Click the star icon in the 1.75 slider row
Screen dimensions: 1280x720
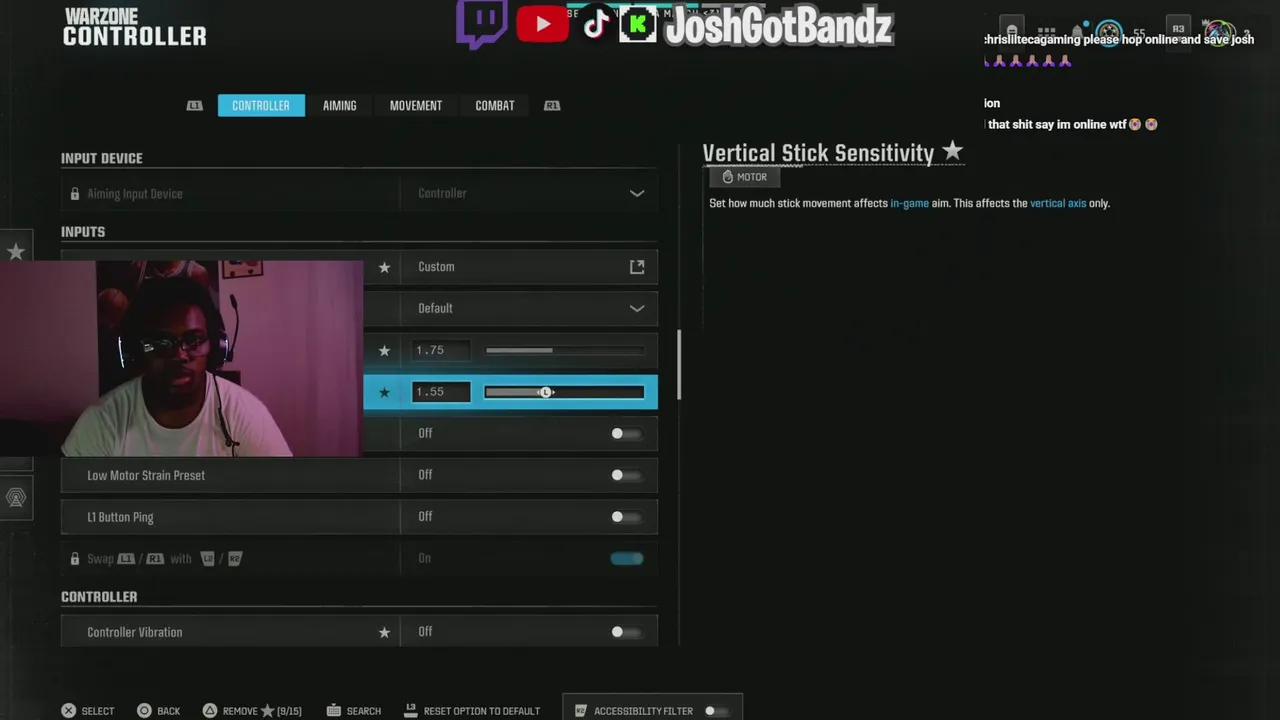coord(384,350)
